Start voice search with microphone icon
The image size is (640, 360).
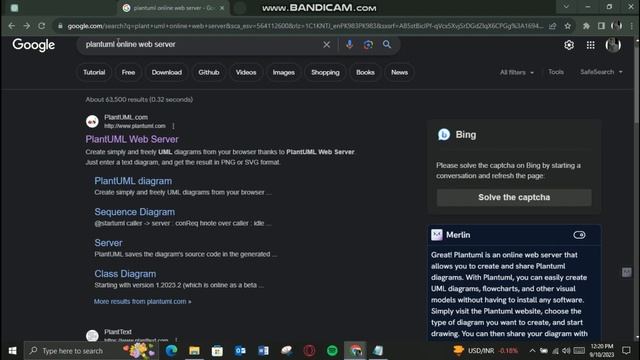coord(349,44)
